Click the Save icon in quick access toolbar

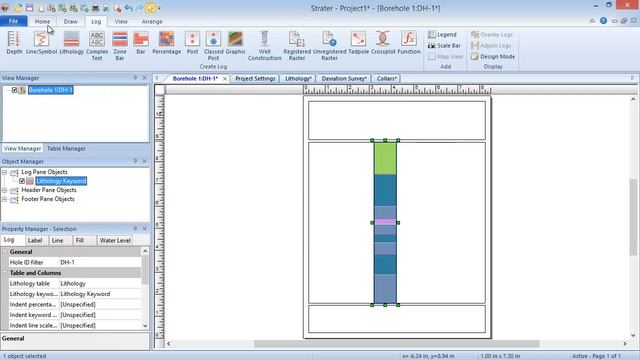click(29, 8)
